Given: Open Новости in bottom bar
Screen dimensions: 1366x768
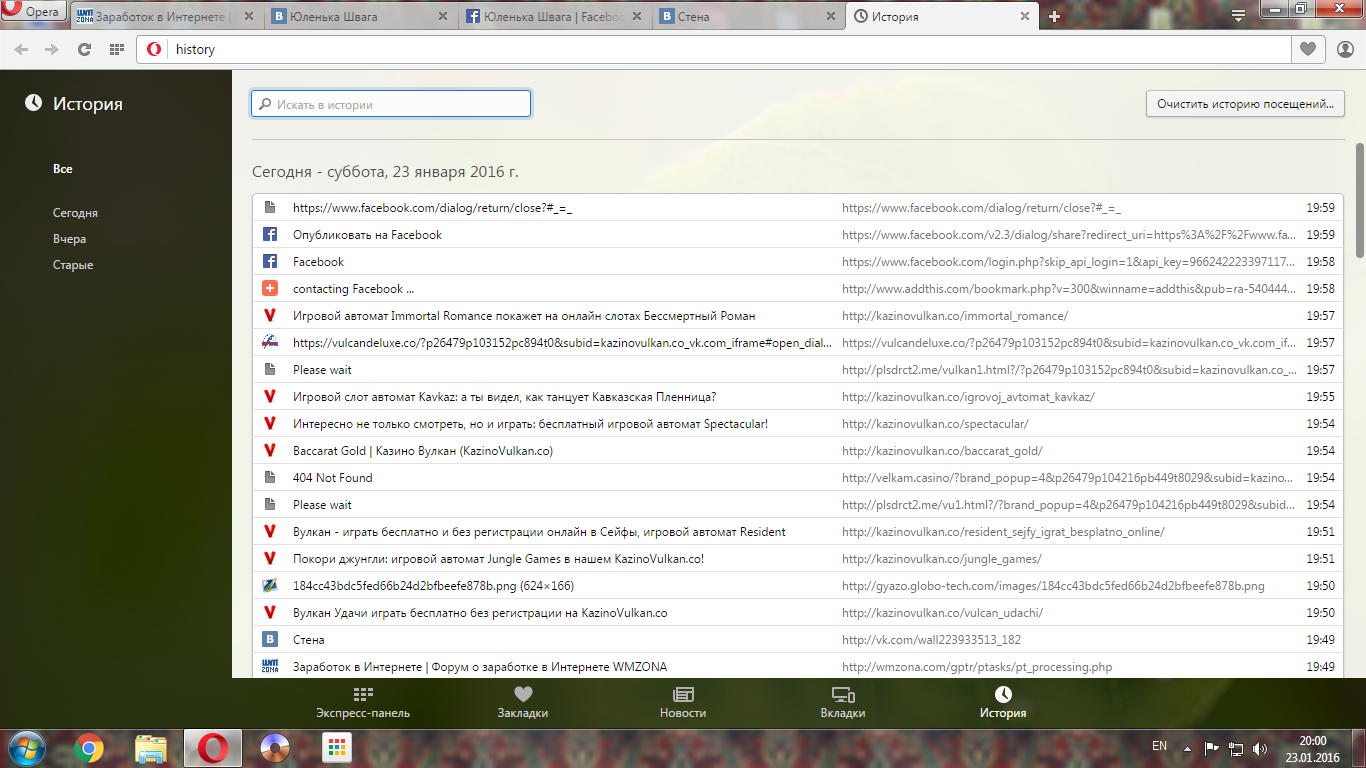Looking at the screenshot, I should coord(683,703).
